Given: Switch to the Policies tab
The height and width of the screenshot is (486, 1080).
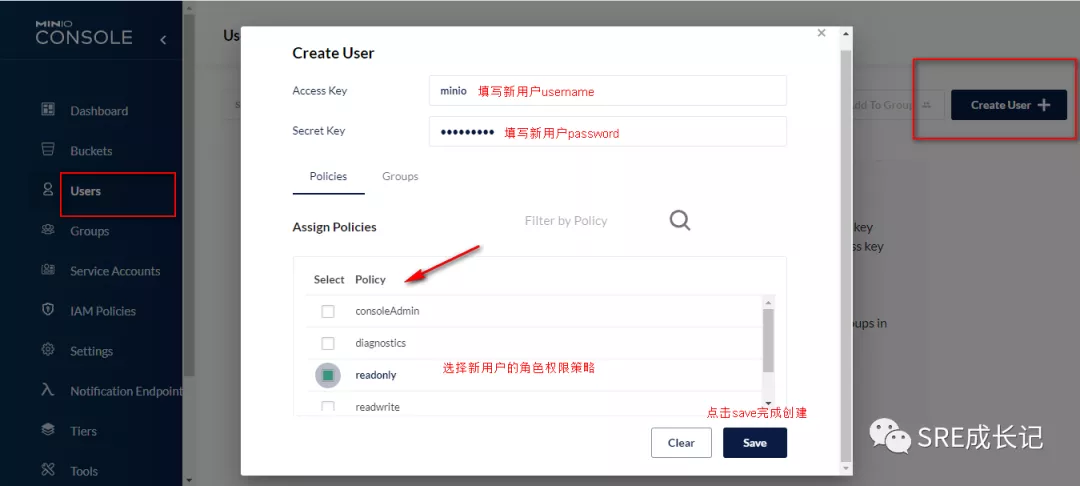Looking at the screenshot, I should point(329,176).
